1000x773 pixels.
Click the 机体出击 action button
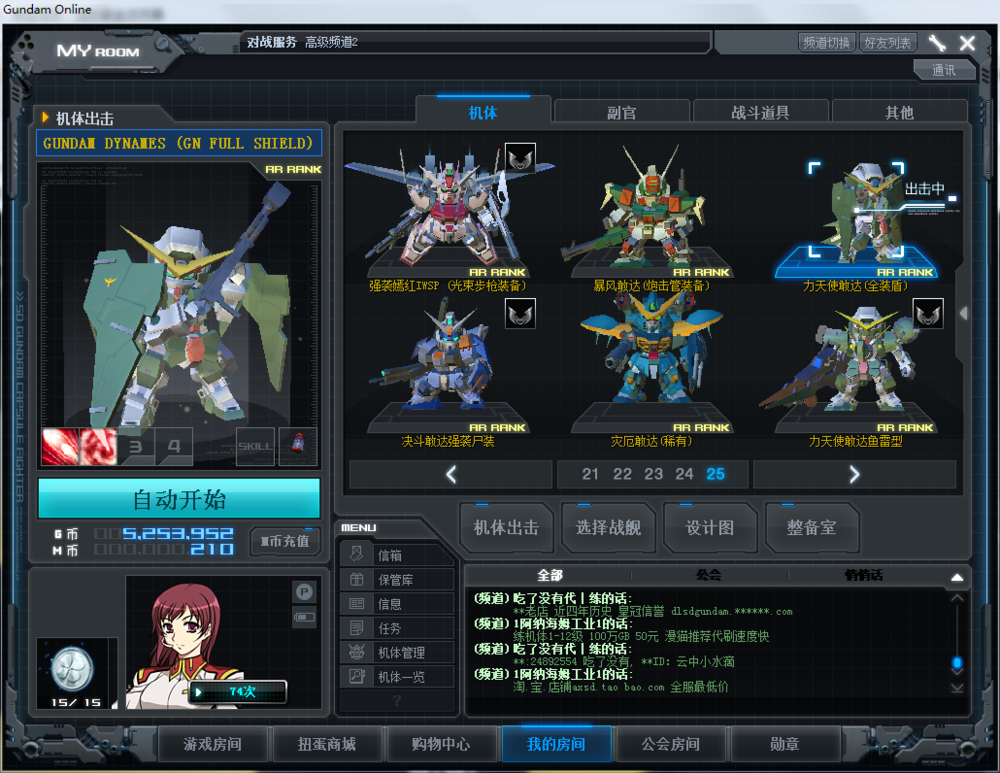(506, 527)
